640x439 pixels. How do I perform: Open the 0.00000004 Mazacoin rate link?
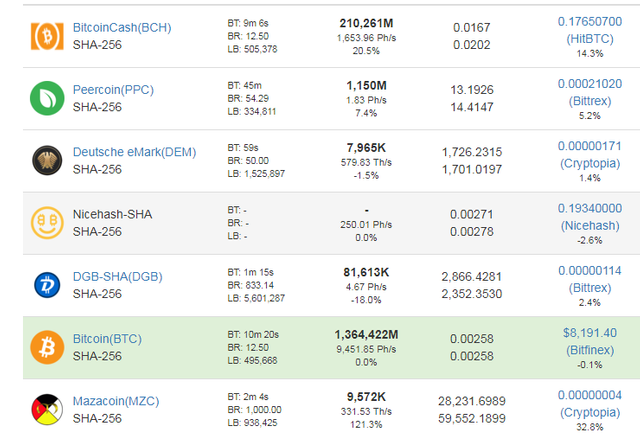[590, 395]
